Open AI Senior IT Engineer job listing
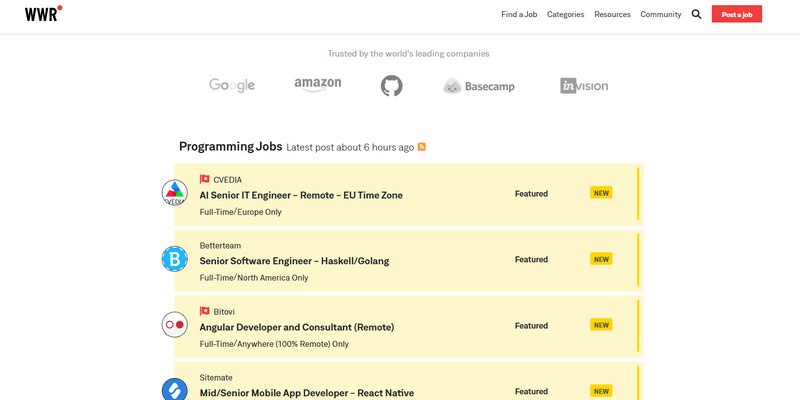This screenshot has width=800, height=400. pyautogui.click(x=301, y=195)
